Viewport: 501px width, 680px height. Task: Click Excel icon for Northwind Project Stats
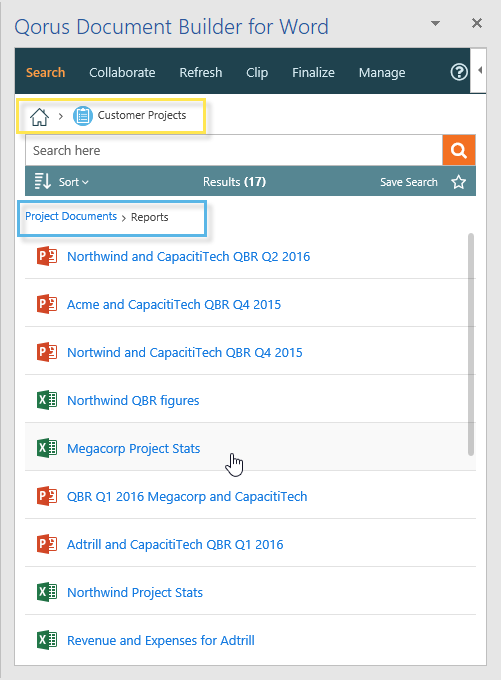(x=47, y=592)
